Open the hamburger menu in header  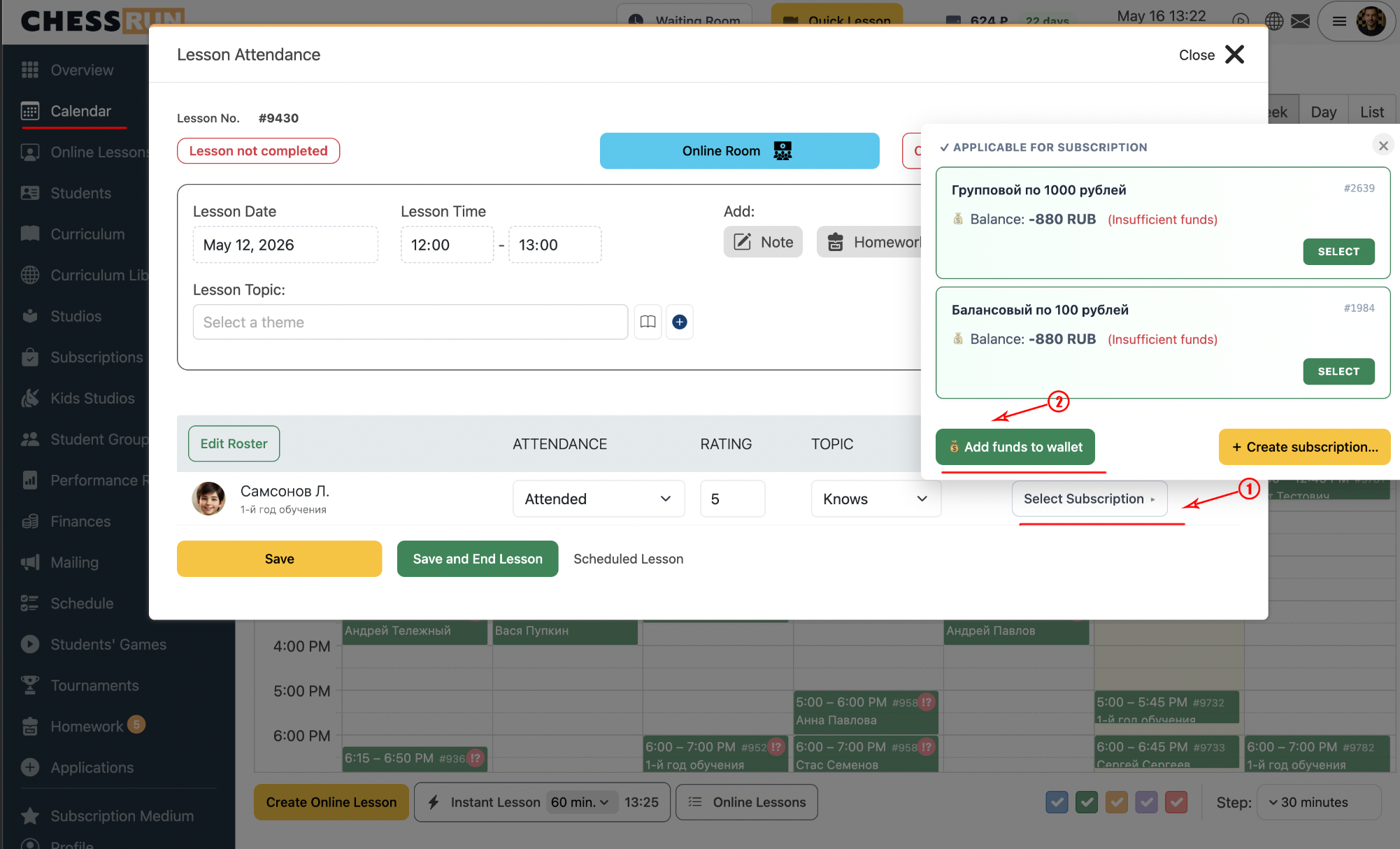pyautogui.click(x=1339, y=21)
